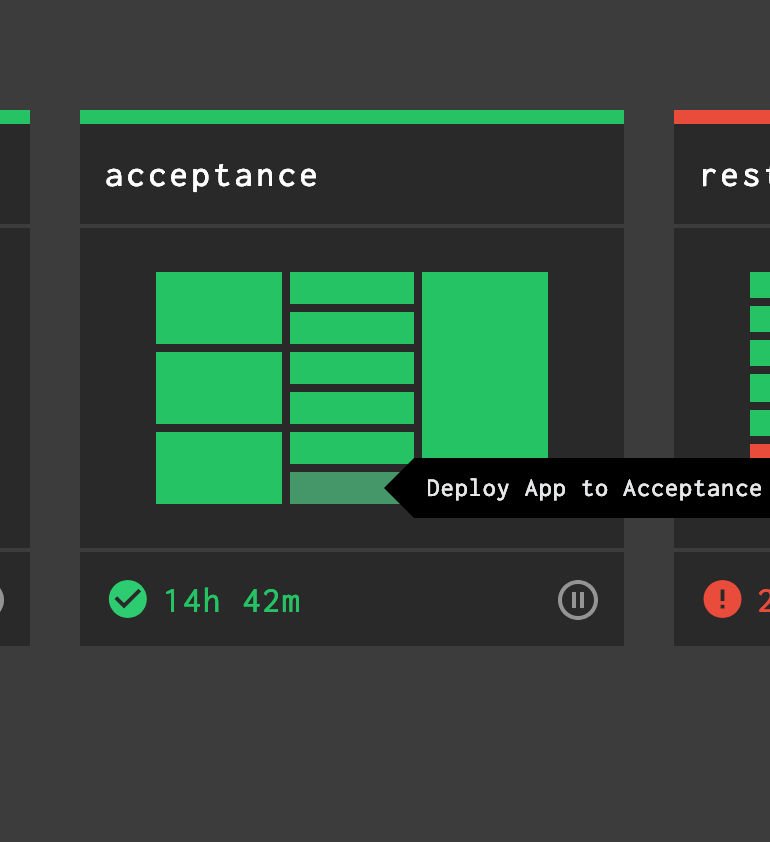Click the red error exclamation icon

coord(722,599)
